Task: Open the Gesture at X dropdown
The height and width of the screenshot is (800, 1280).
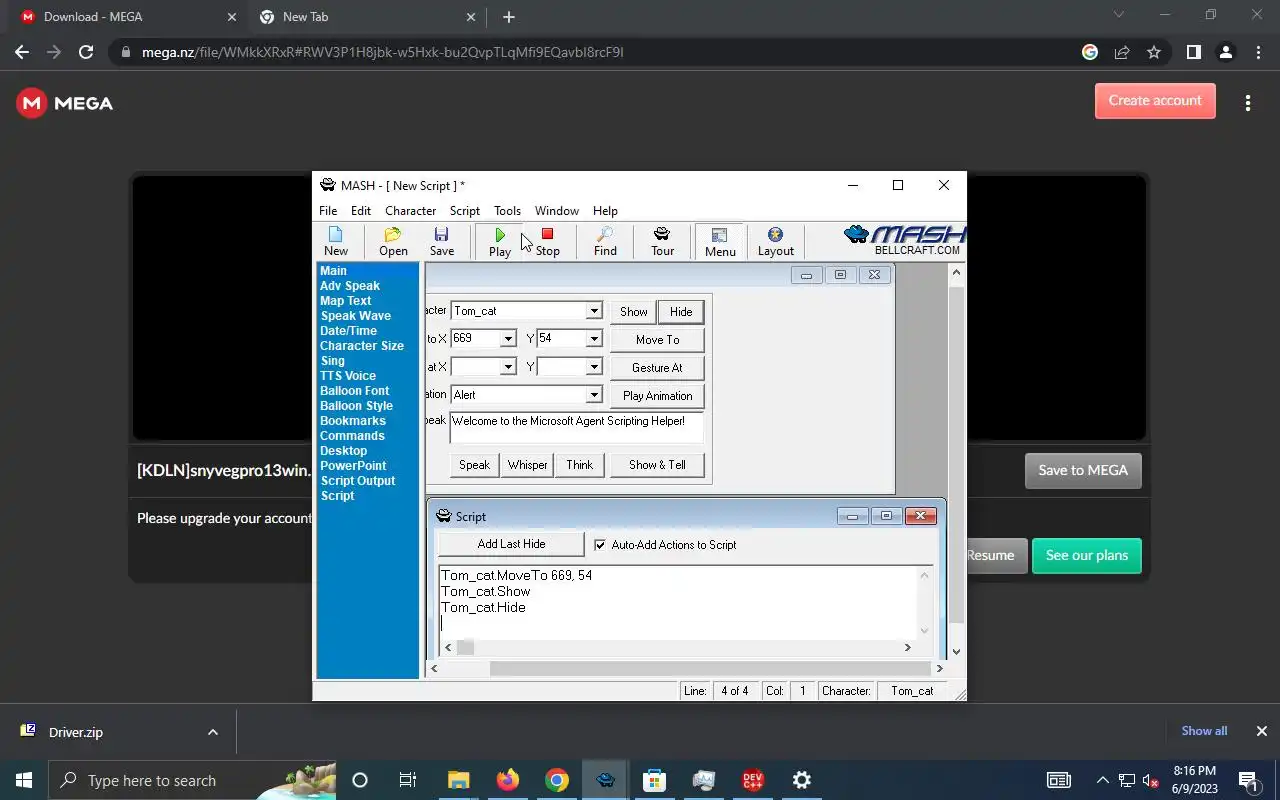Action: [x=508, y=367]
